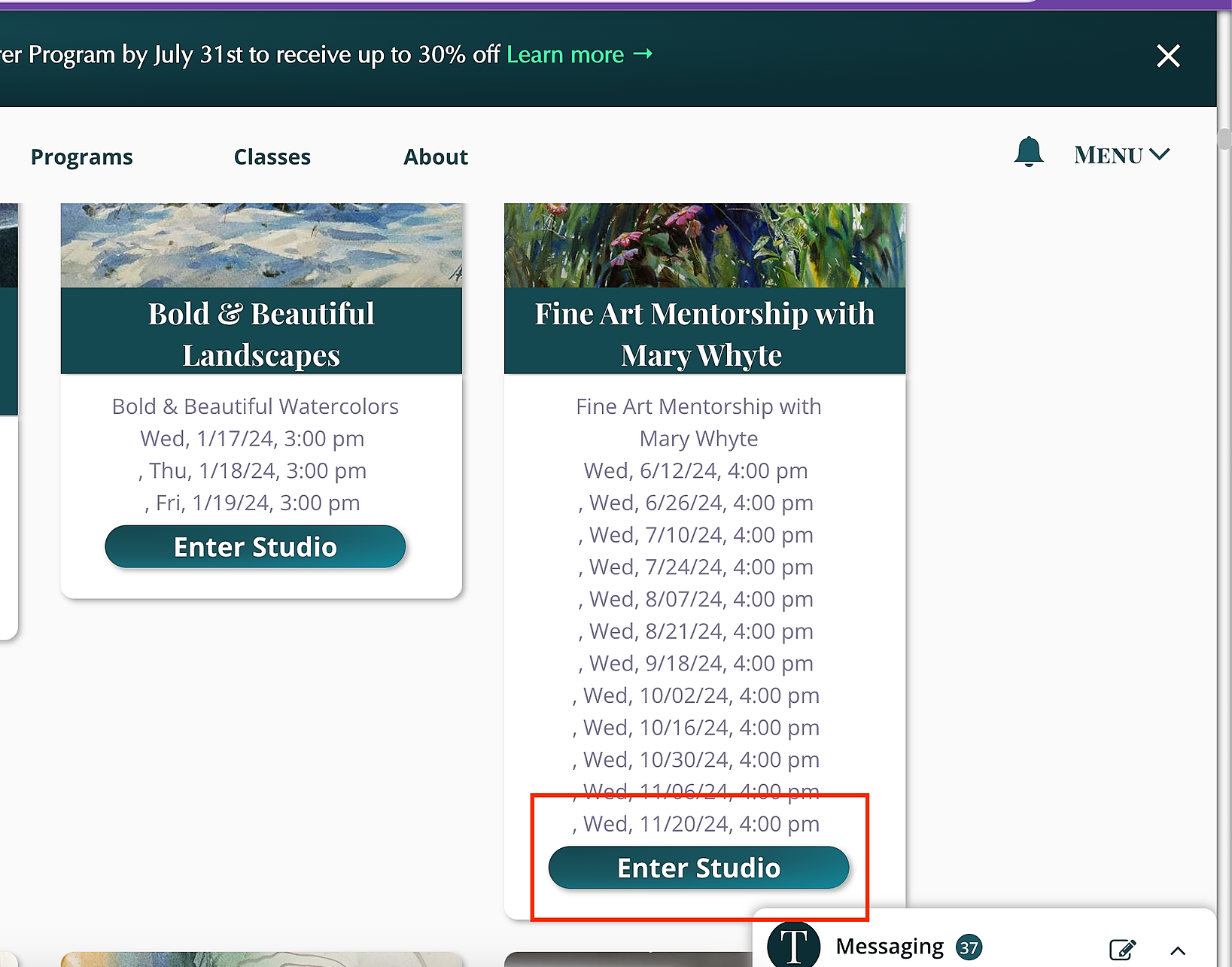The height and width of the screenshot is (967, 1232).
Task: Select 'Wed, 10/16/24, 4:00 pm' date
Action: pyautogui.click(x=701, y=728)
